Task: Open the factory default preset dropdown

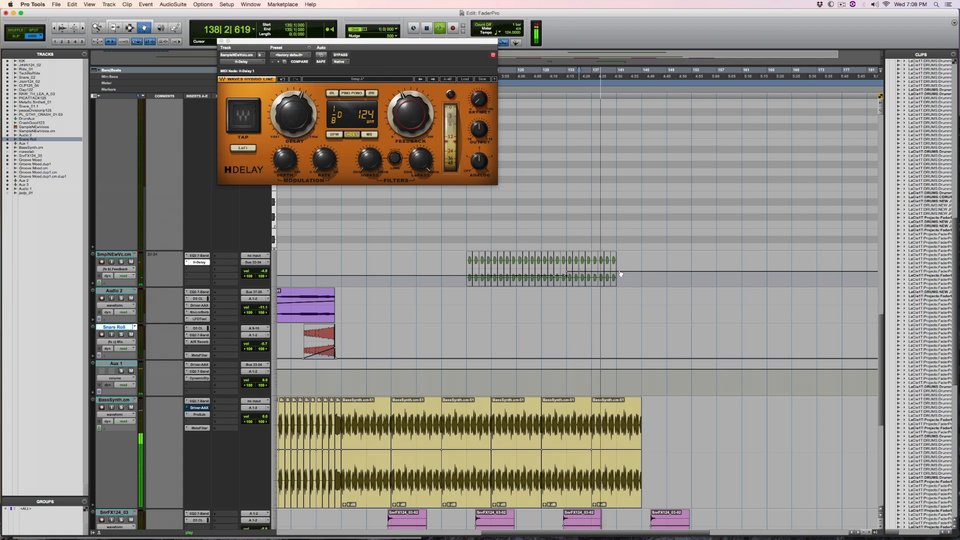Action: pyautogui.click(x=290, y=54)
